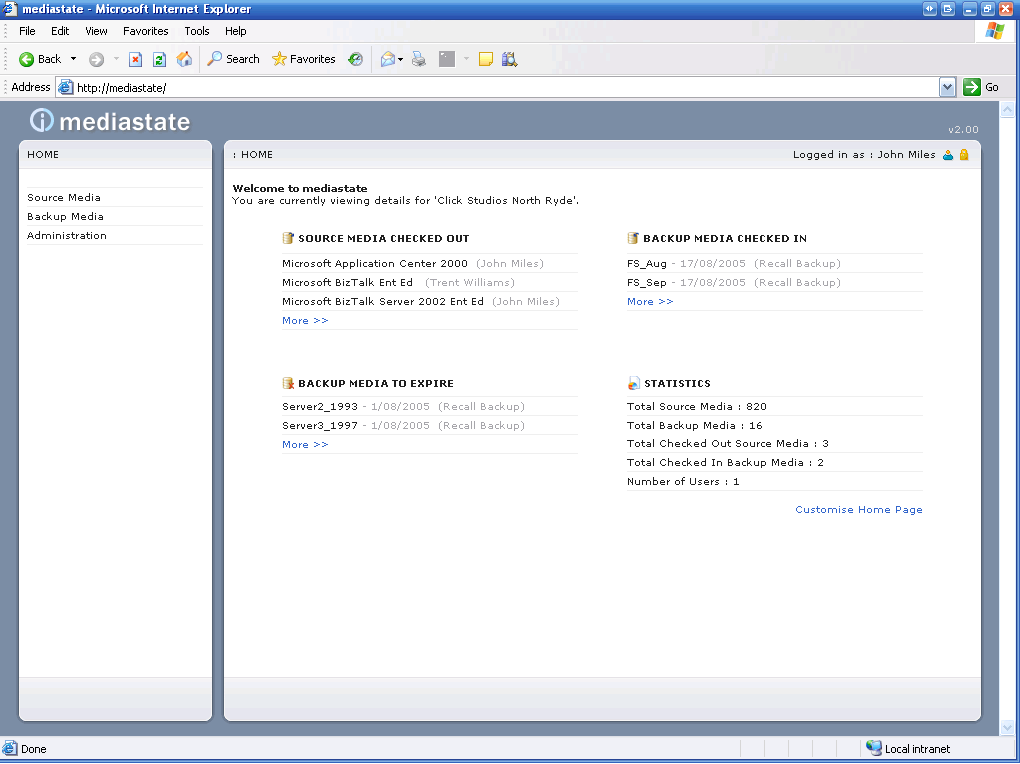Click (Trent Williams) next to BizTalk Ent Ed

point(470,282)
